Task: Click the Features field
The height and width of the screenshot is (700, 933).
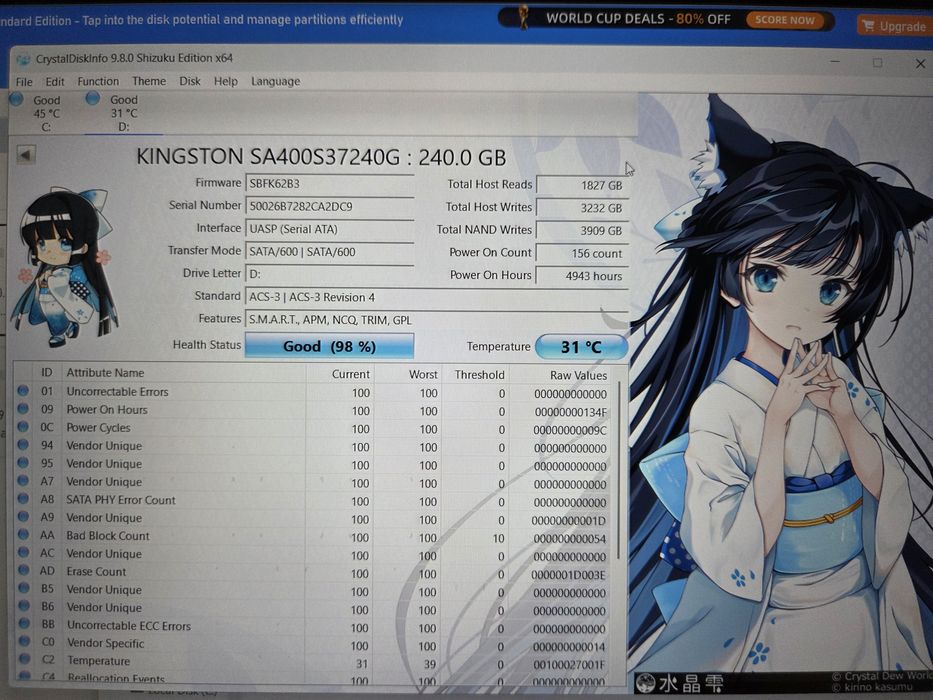Action: tap(437, 320)
